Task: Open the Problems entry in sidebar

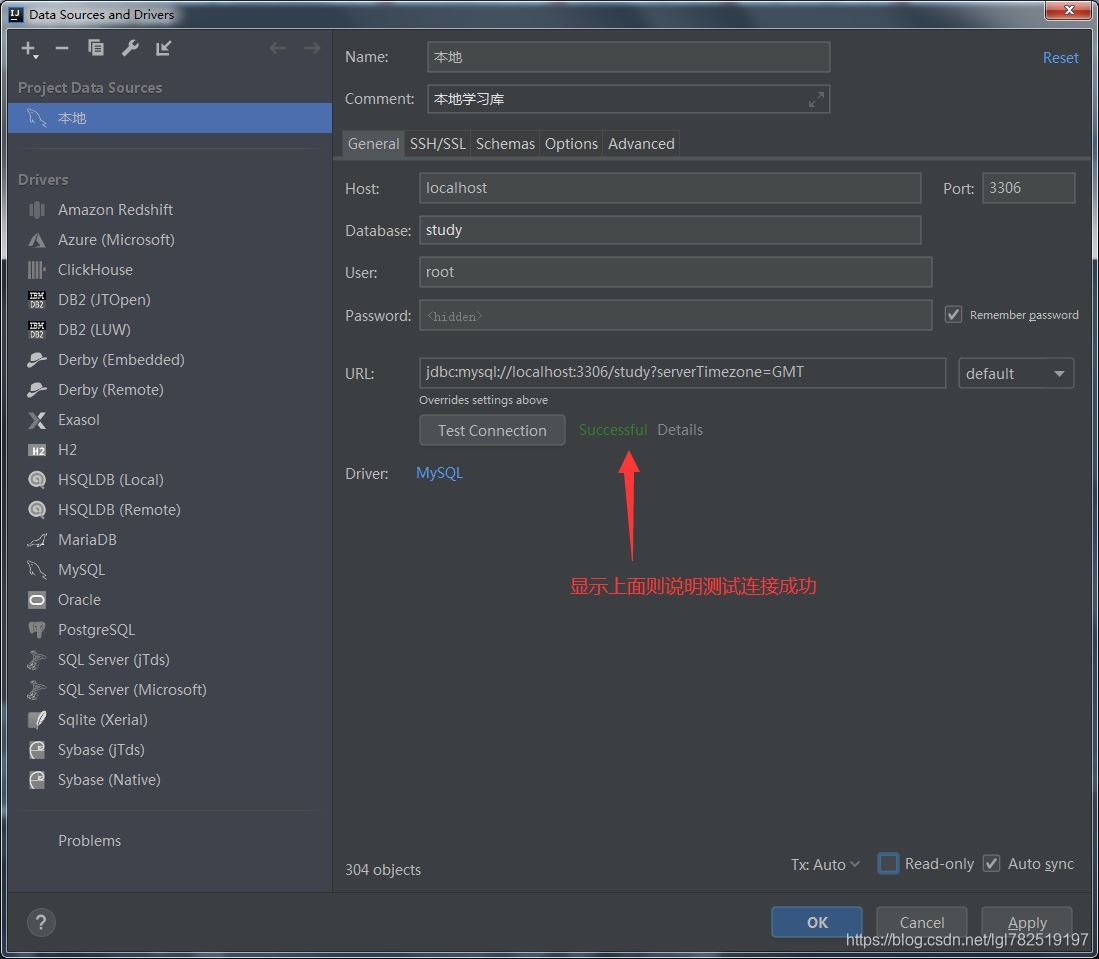Action: tap(89, 841)
